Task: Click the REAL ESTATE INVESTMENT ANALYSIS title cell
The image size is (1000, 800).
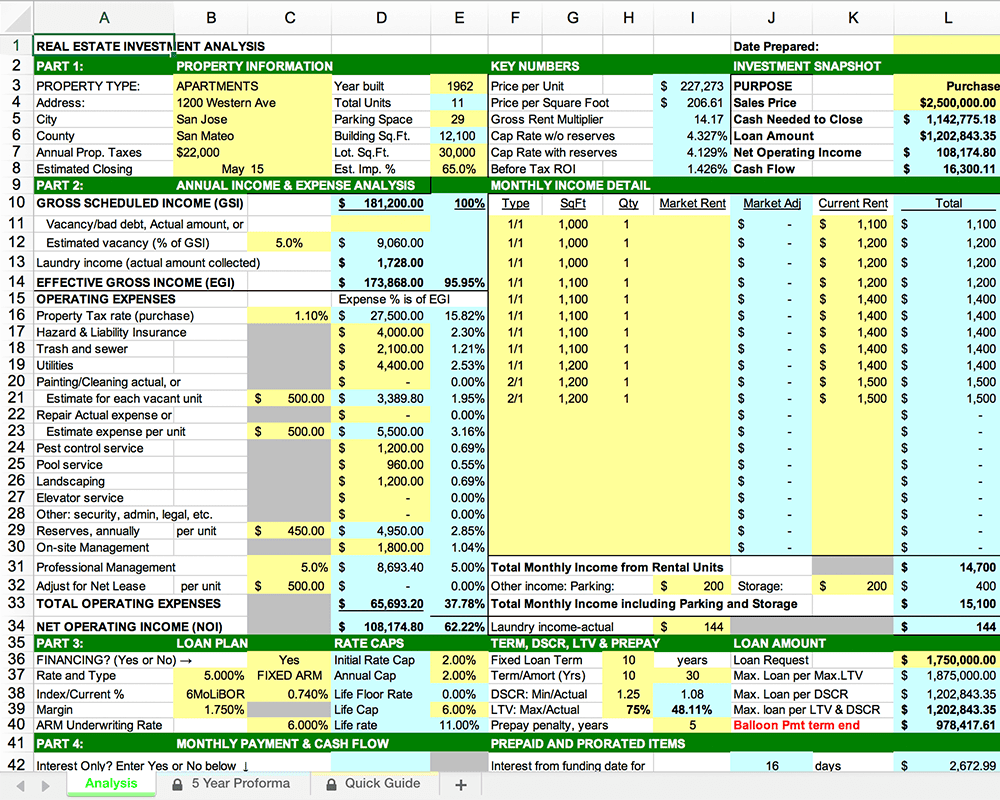Action: click(103, 46)
